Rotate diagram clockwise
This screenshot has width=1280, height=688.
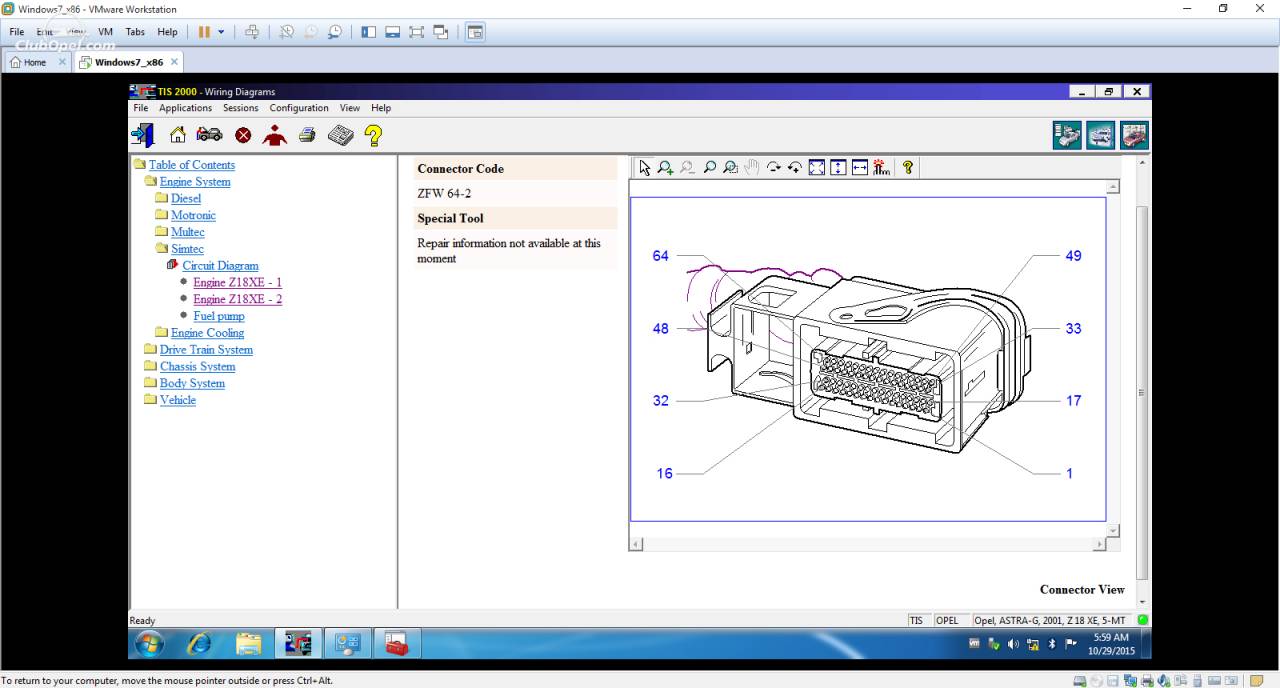point(773,168)
